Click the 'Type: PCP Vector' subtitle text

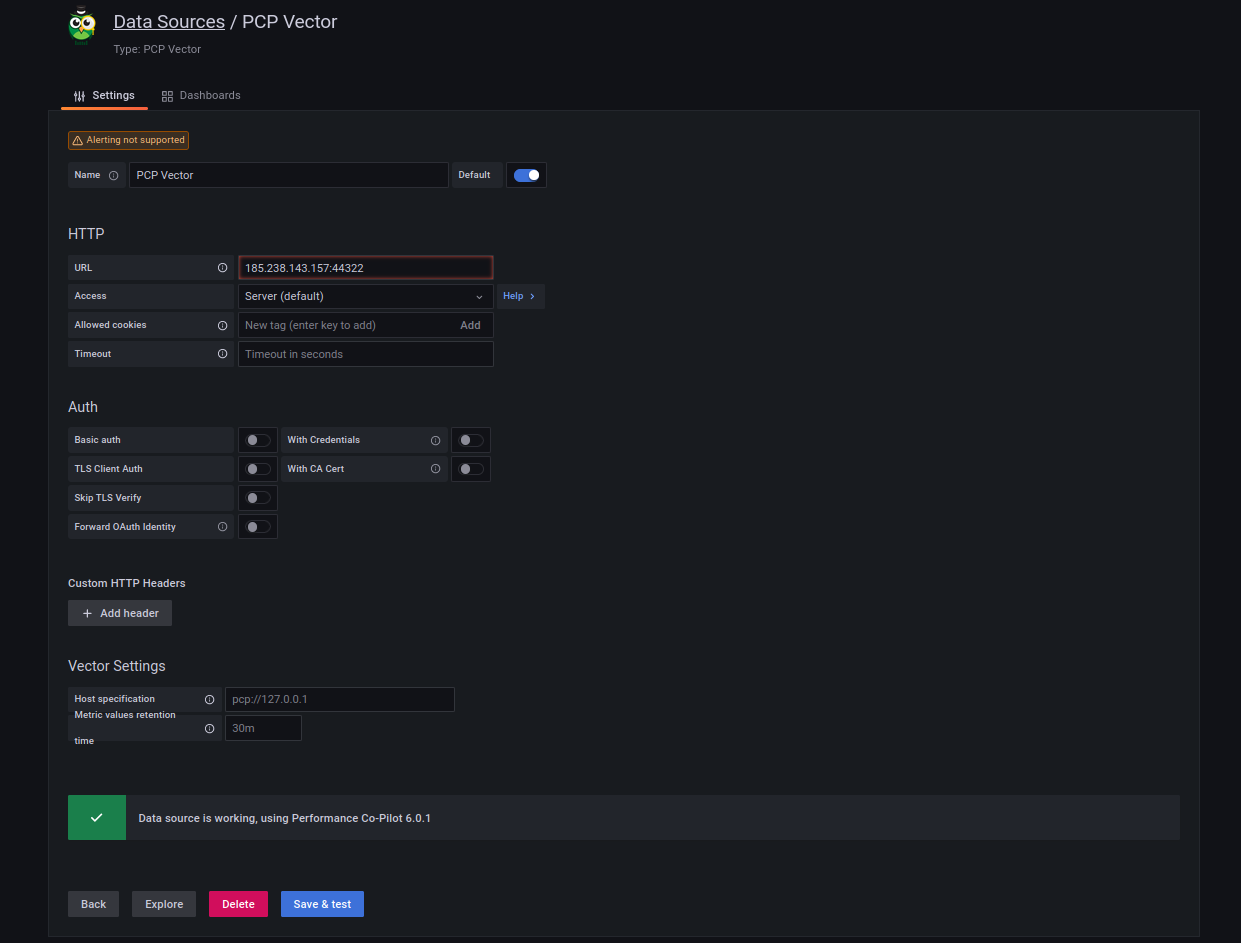click(157, 49)
